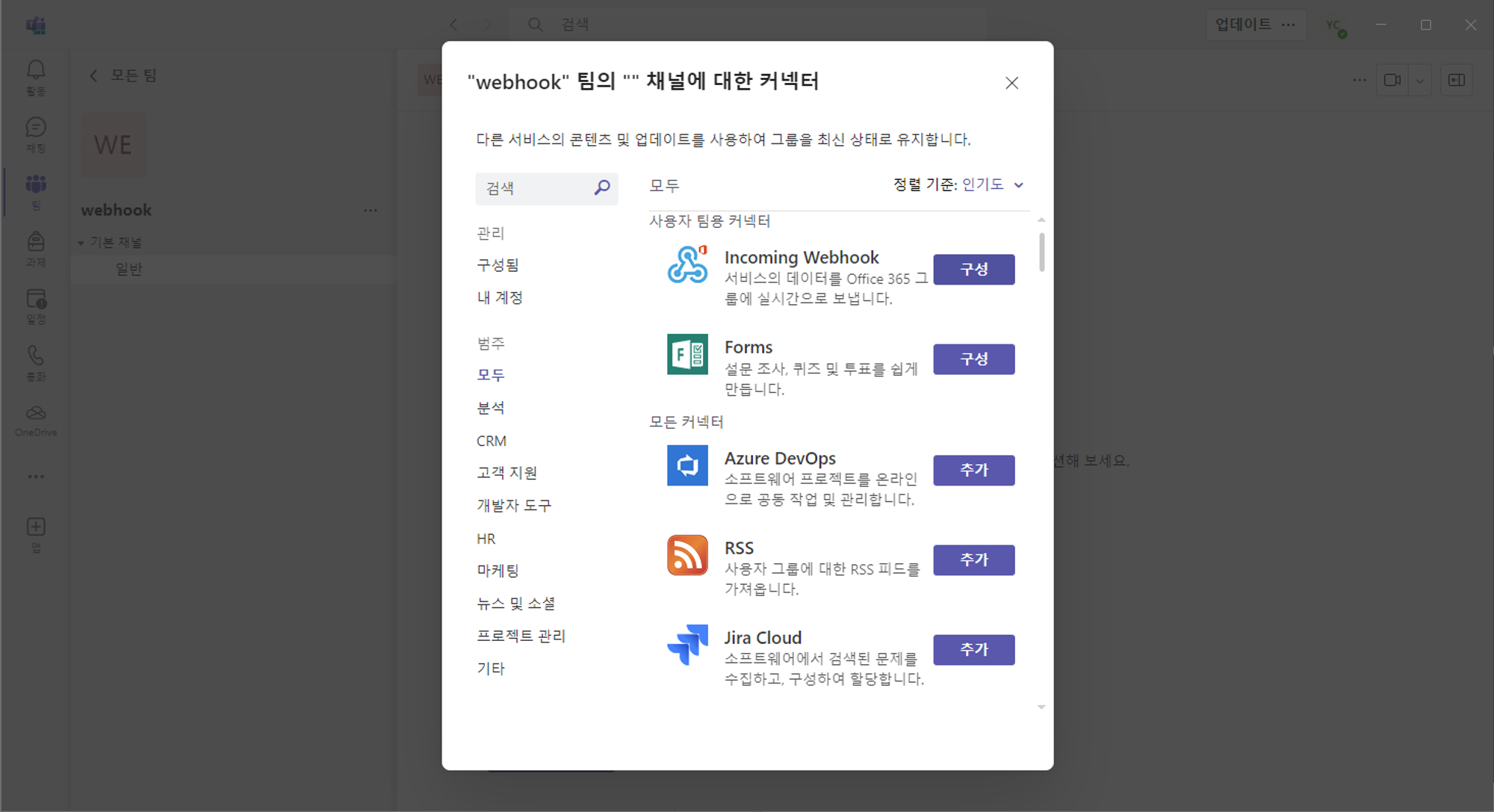Screen dimensions: 1494x812
Task: Click the Incoming Webhook connector icon
Action: pyautogui.click(x=687, y=264)
